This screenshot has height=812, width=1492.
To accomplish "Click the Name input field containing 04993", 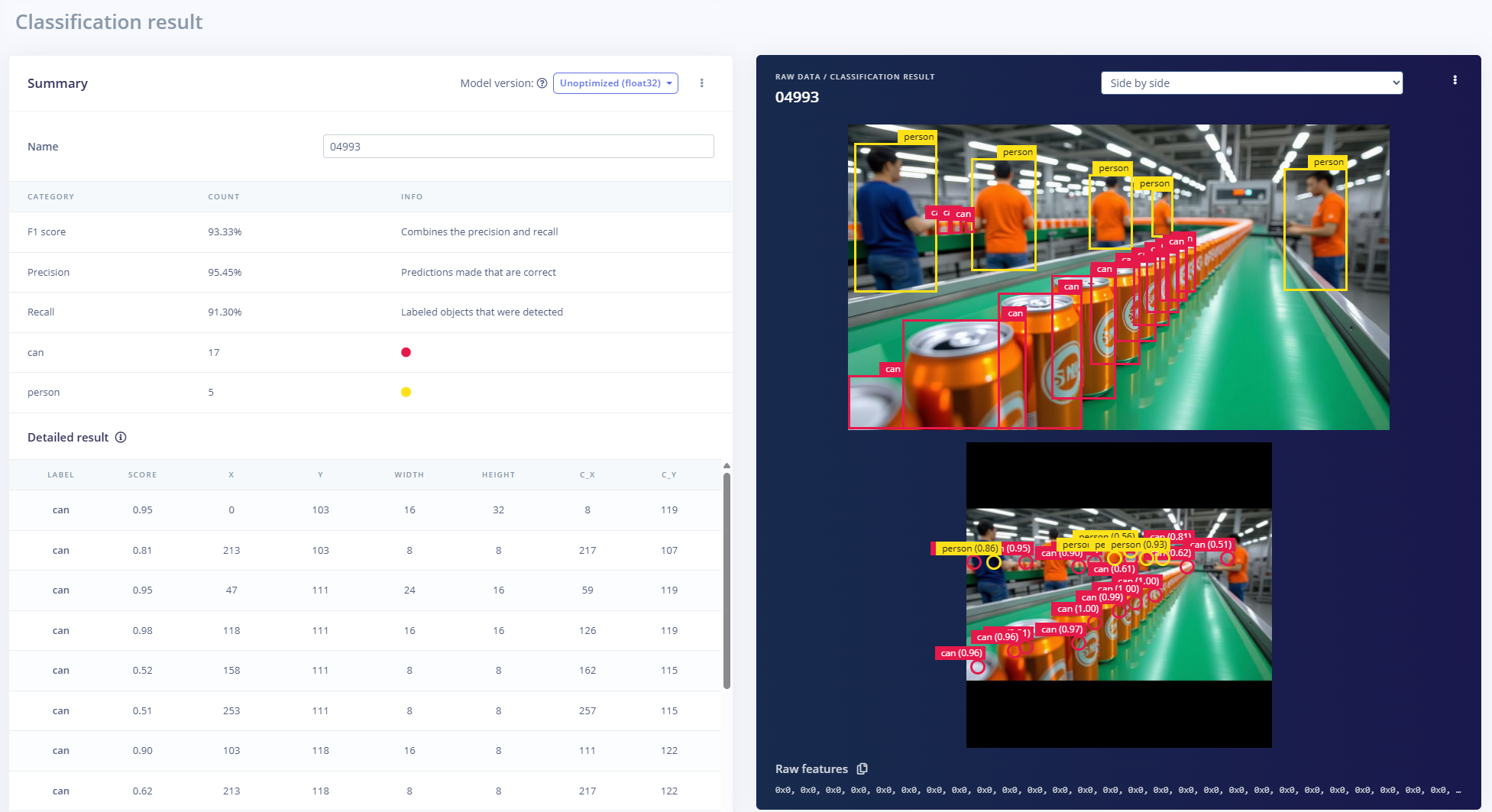I will click(518, 147).
